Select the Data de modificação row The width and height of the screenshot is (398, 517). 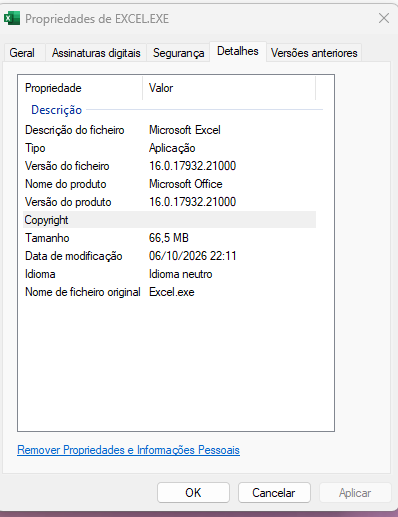[169, 256]
